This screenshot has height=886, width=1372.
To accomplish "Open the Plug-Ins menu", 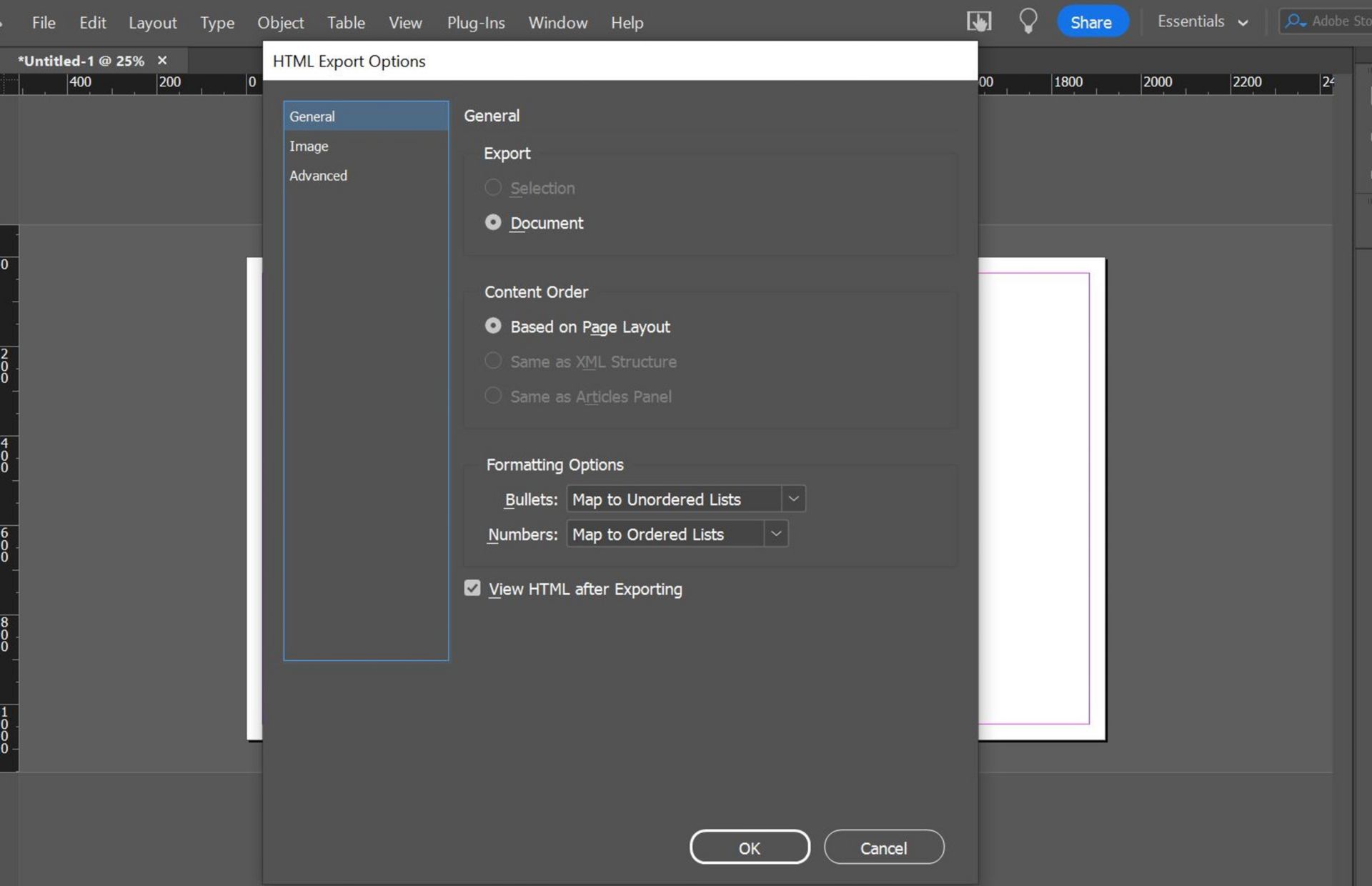I will [x=475, y=22].
